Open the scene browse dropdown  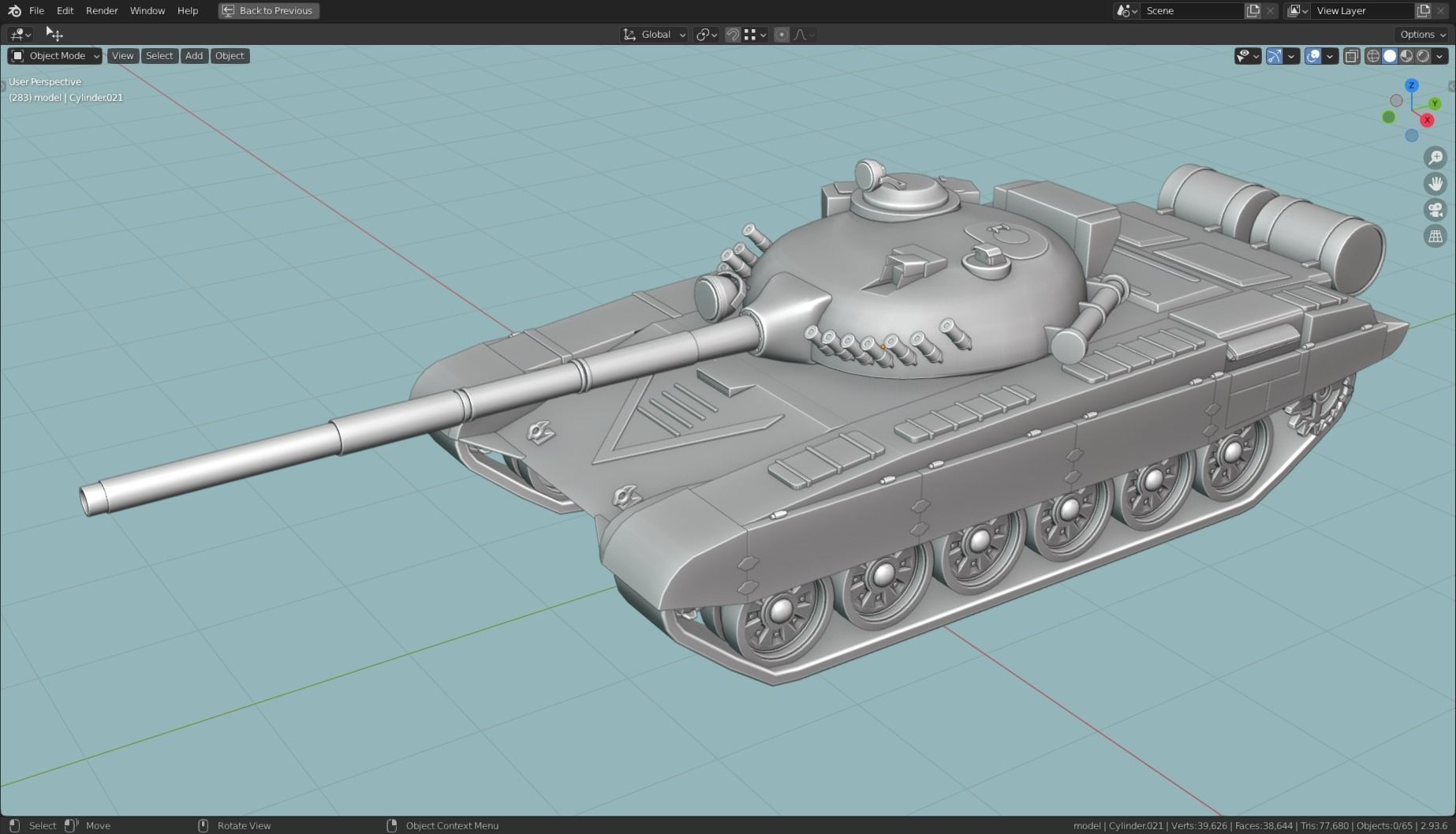coord(1126,11)
